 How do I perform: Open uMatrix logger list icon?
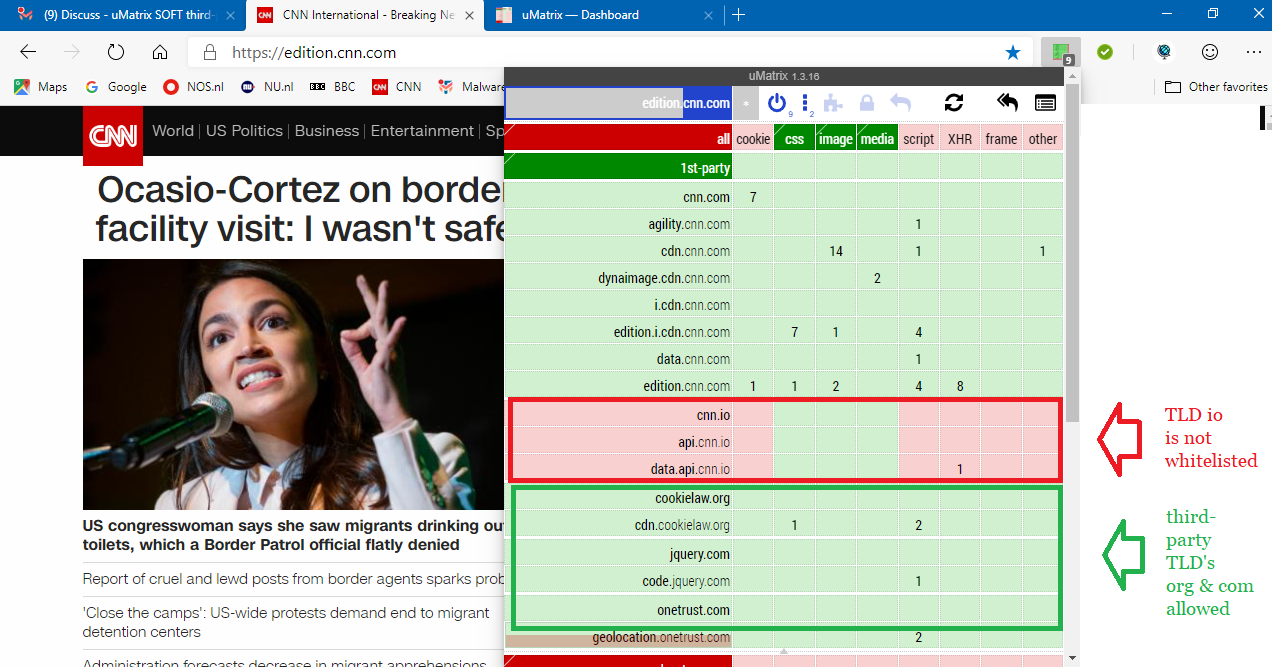1045,102
